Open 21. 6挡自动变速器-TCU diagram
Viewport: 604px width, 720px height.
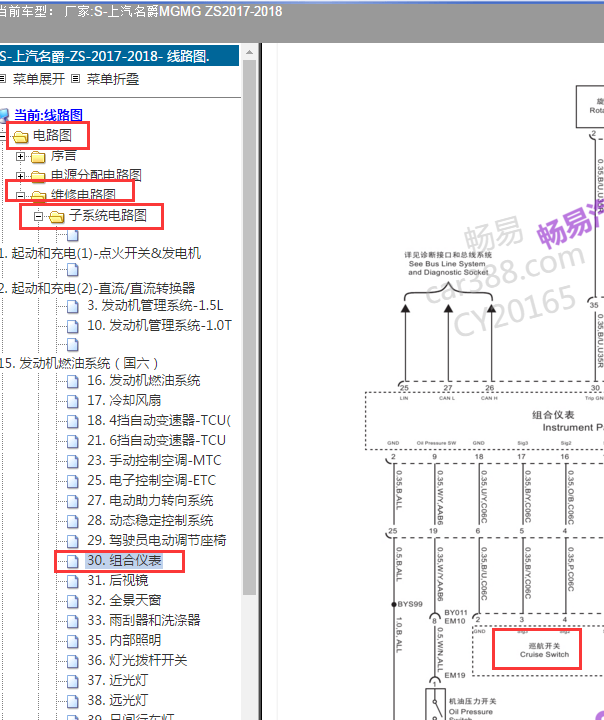(x=157, y=441)
